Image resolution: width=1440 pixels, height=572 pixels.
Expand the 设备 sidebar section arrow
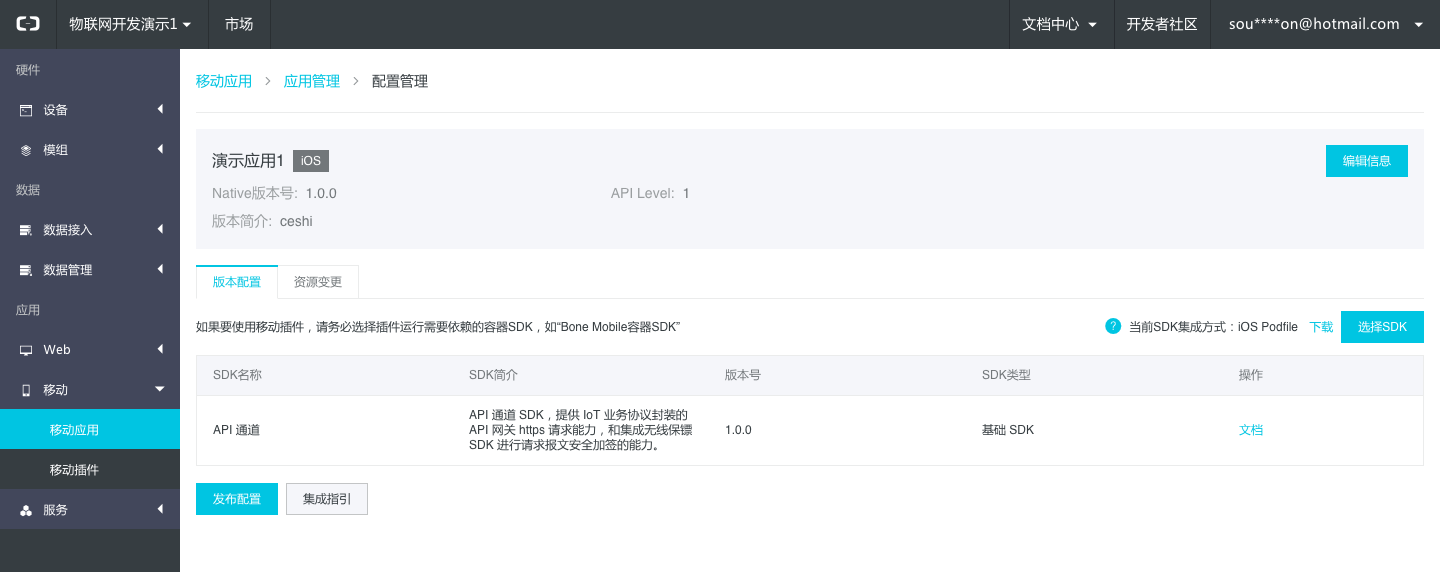160,109
